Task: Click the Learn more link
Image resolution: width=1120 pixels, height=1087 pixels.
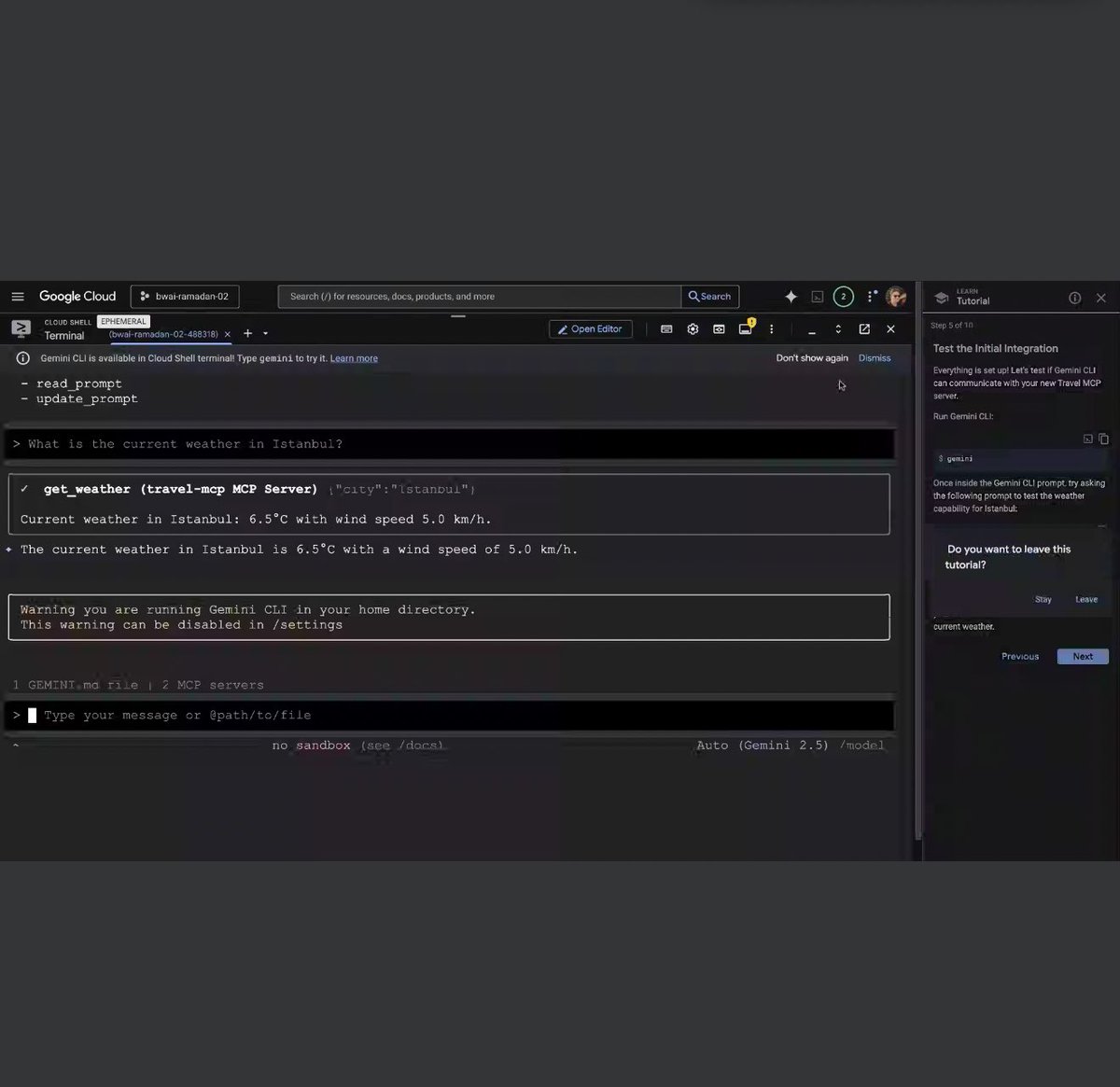Action: point(354,358)
